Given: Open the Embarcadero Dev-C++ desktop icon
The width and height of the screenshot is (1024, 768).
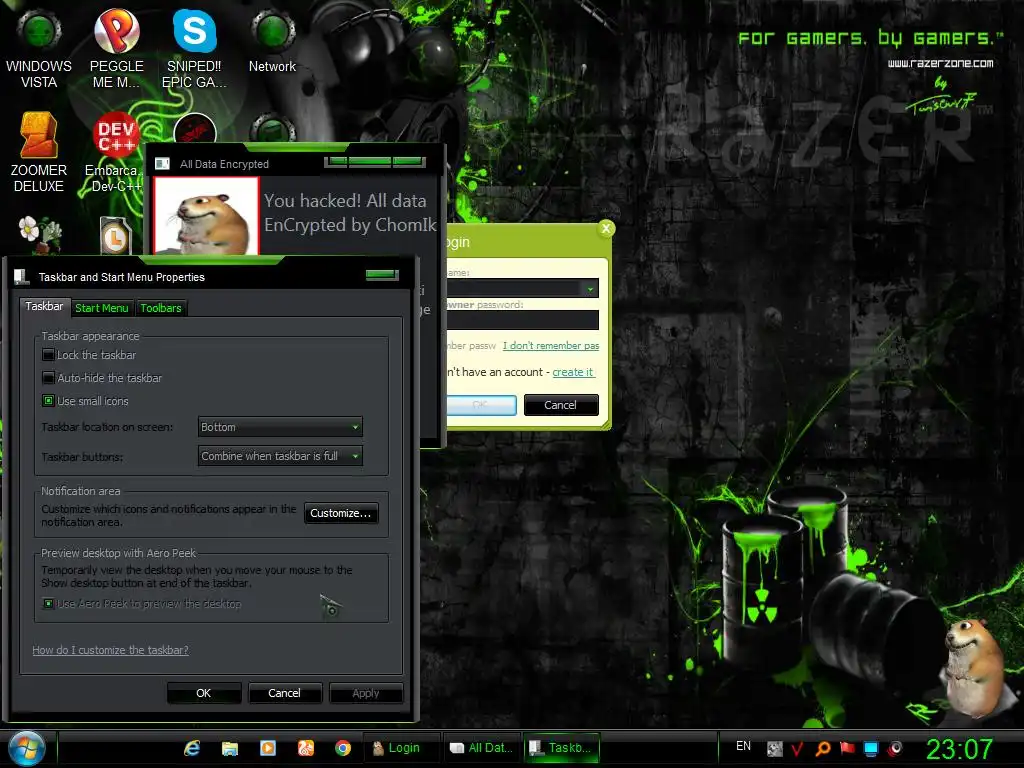Looking at the screenshot, I should [x=116, y=152].
